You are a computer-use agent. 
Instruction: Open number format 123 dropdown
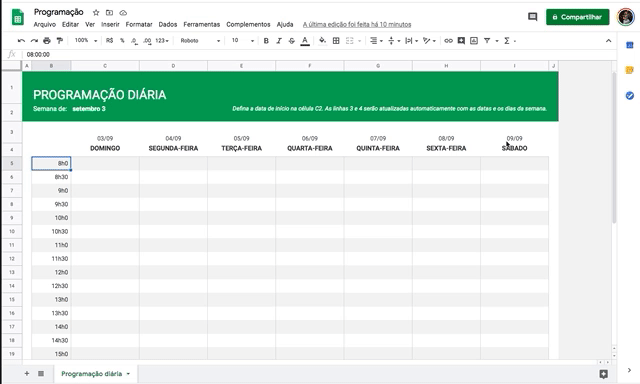point(162,40)
